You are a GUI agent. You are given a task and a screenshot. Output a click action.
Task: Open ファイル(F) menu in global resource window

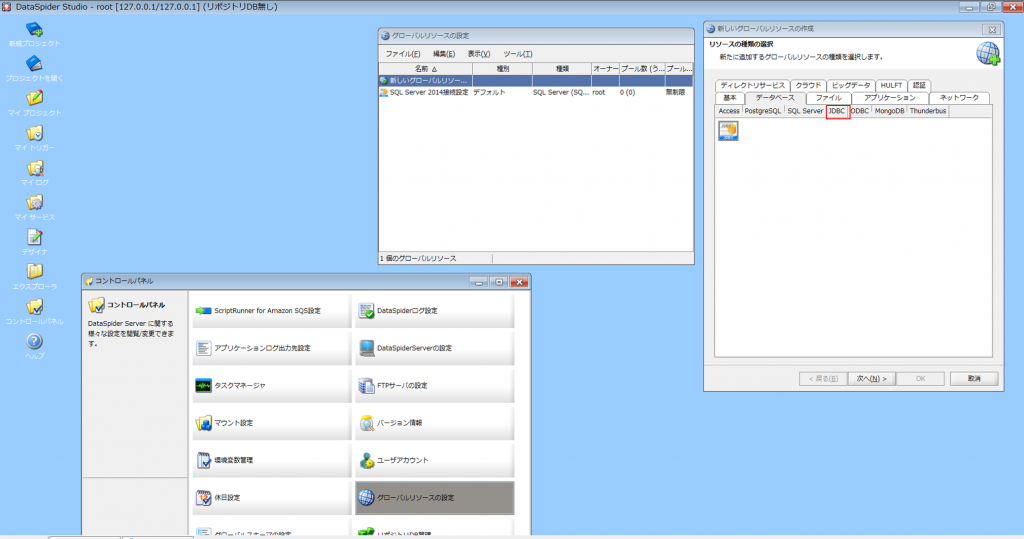(x=402, y=54)
